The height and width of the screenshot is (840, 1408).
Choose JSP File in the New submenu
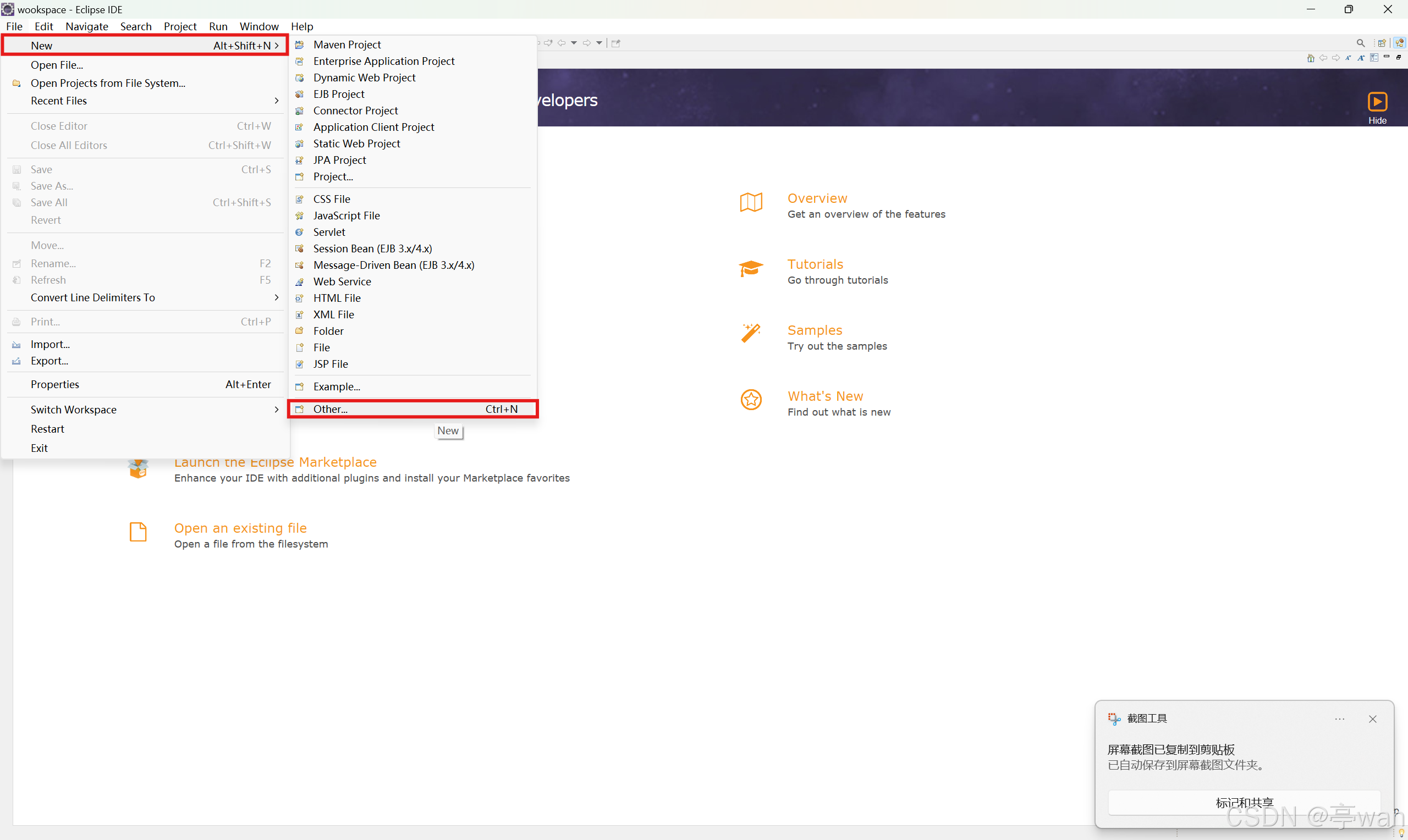coord(413,364)
